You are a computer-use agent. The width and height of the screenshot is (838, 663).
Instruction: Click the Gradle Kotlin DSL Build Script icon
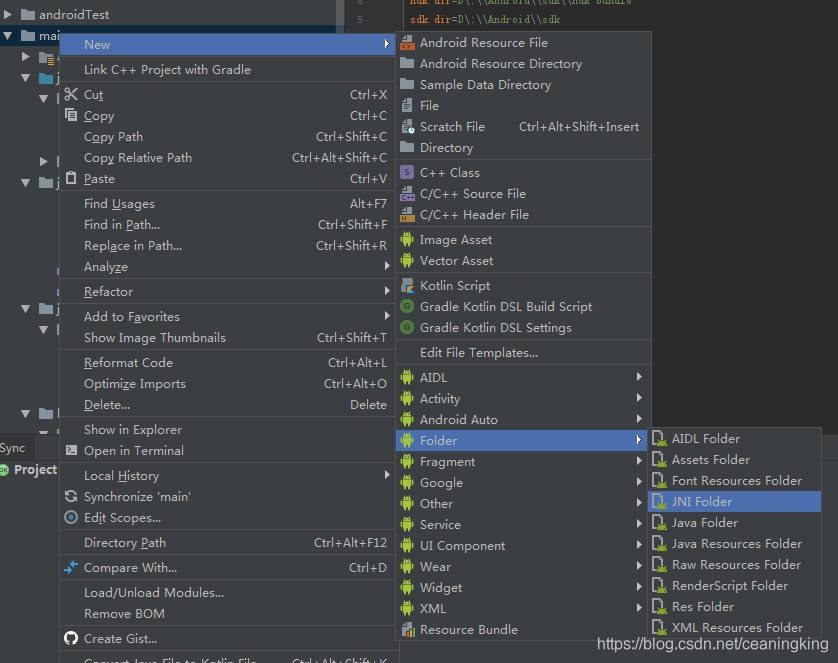[x=407, y=307]
